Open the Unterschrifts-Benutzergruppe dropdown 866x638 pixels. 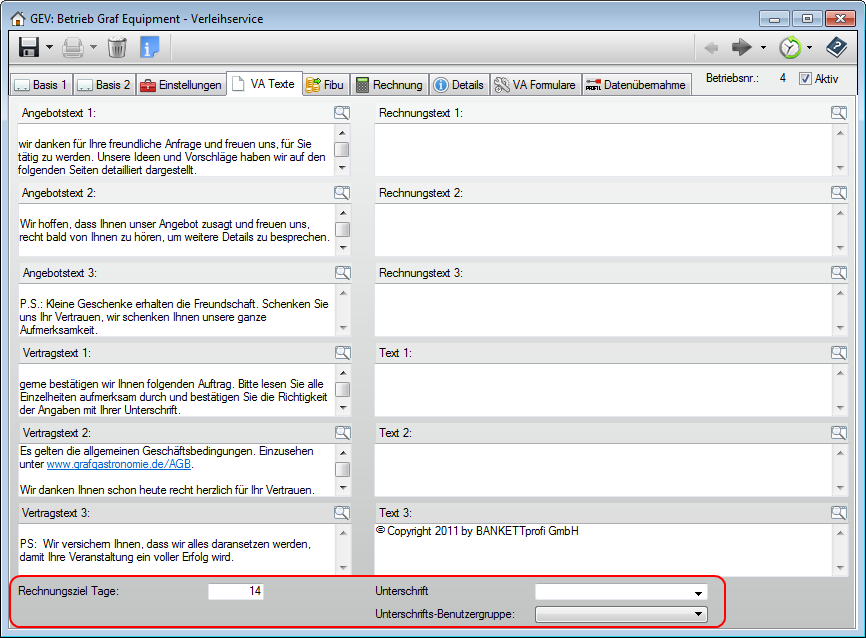pos(698,615)
